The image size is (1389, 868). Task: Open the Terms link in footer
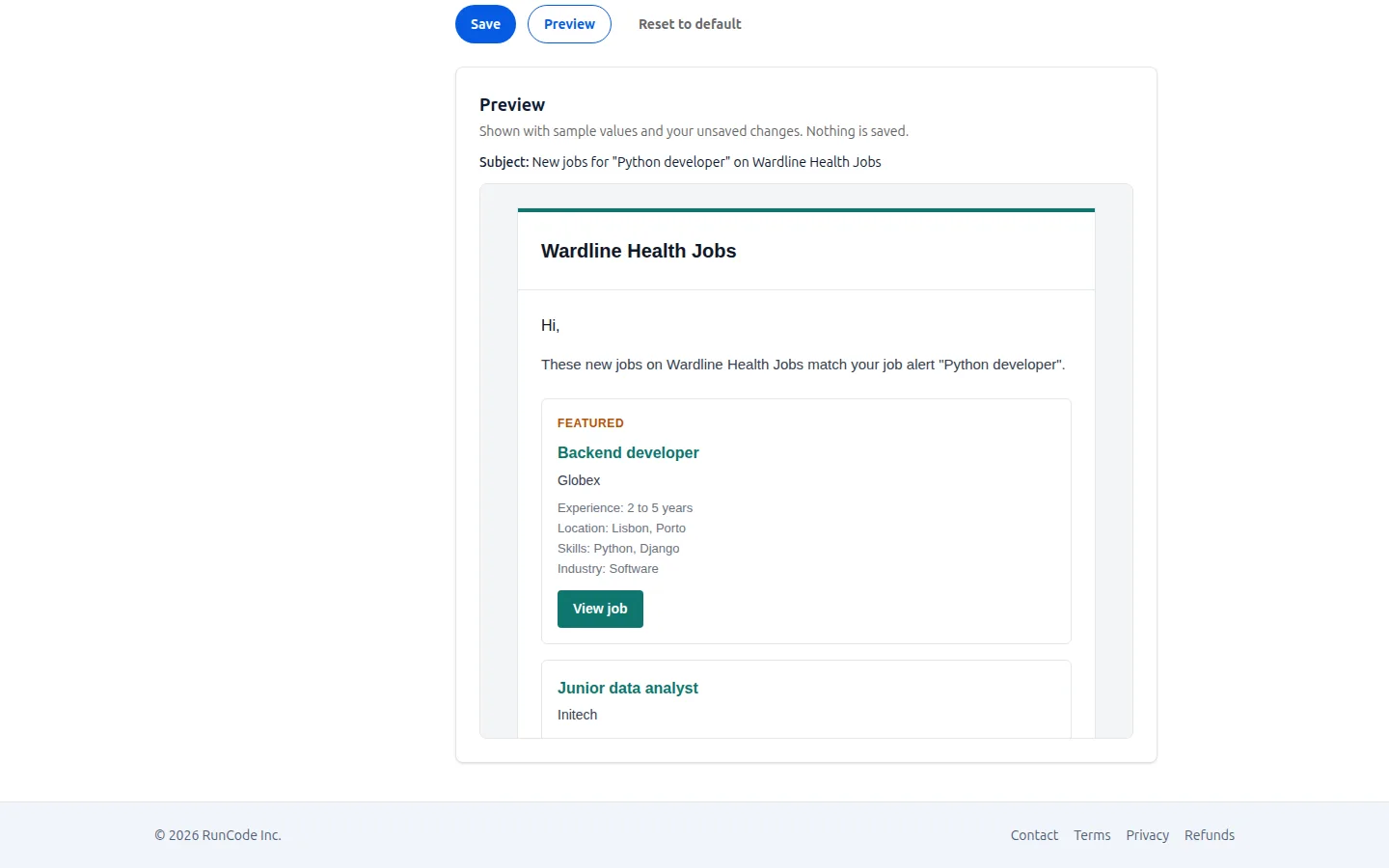[1092, 835]
